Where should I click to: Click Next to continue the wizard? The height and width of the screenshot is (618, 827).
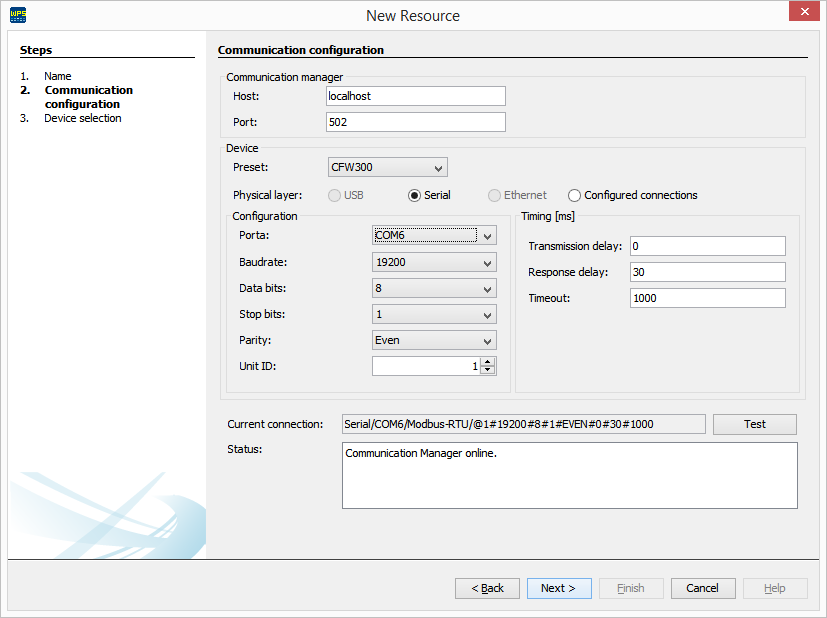558,588
